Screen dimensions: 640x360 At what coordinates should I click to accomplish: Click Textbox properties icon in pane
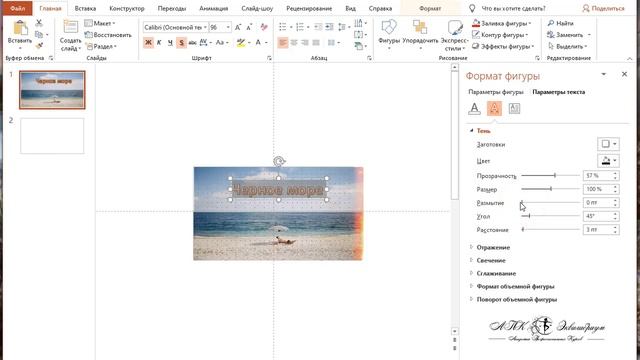[514, 108]
